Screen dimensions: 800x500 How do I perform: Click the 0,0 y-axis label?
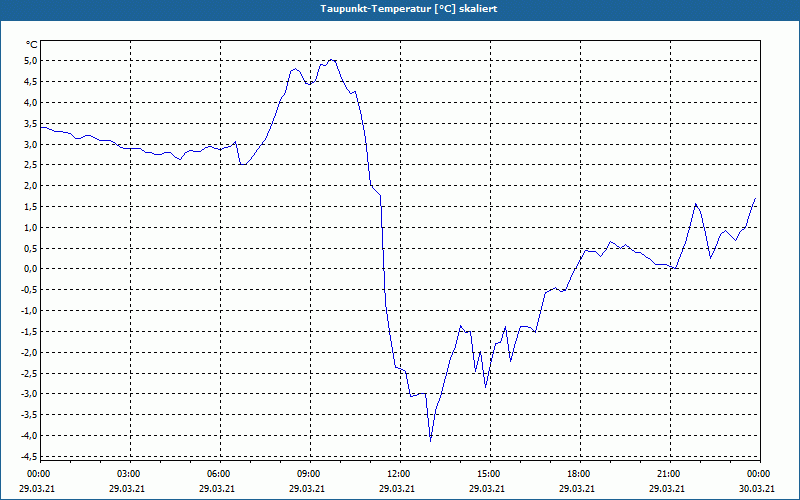pos(31,269)
